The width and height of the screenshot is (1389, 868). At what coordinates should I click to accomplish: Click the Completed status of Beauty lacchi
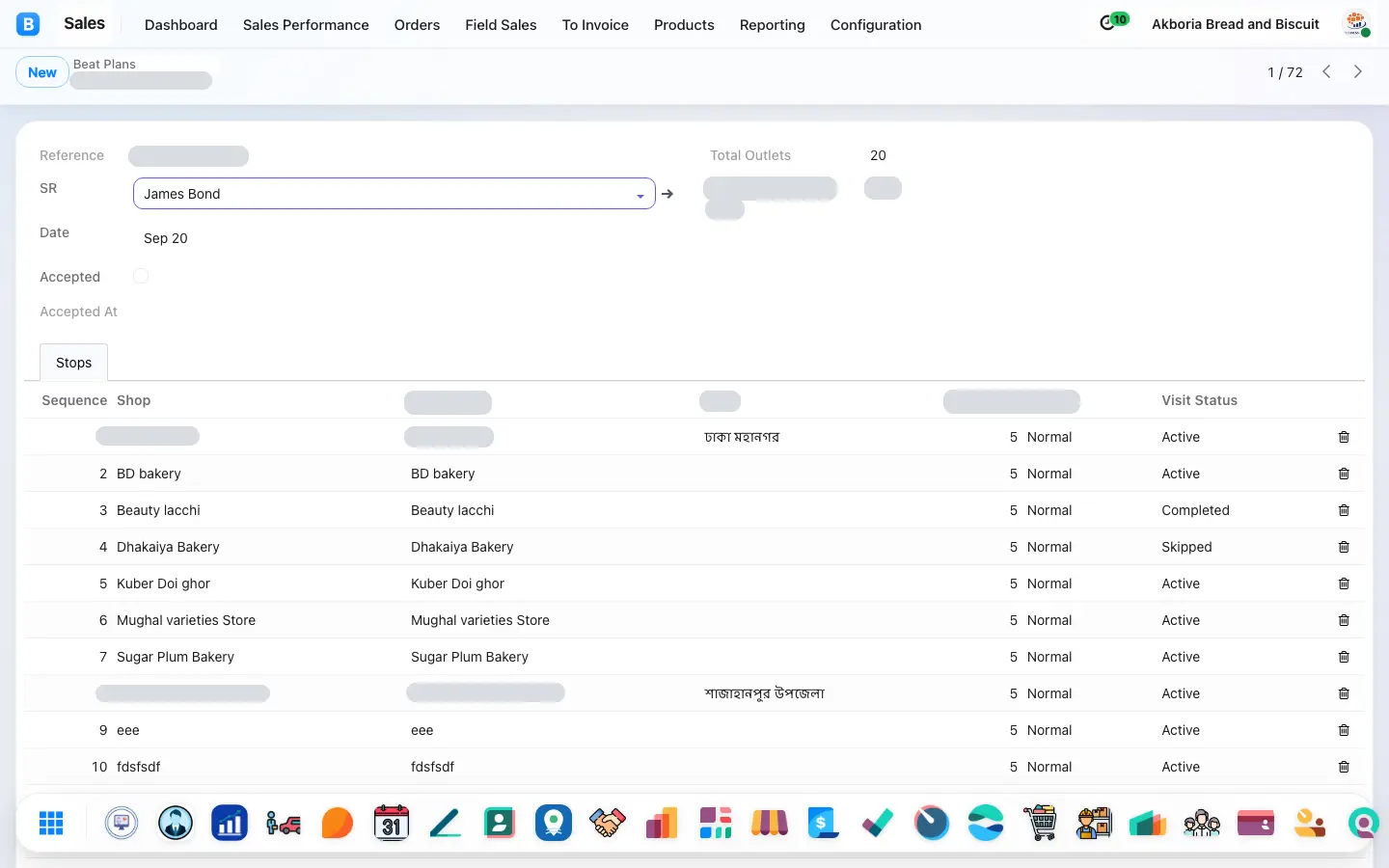coord(1195,510)
